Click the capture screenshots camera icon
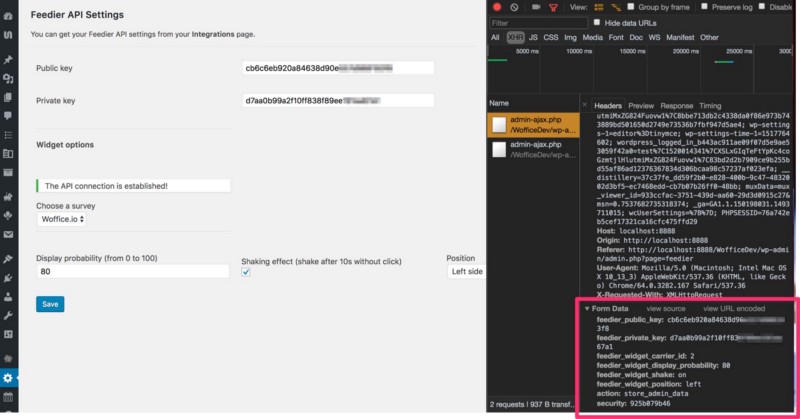Image resolution: width=800 pixels, height=419 pixels. pyautogui.click(x=536, y=7)
